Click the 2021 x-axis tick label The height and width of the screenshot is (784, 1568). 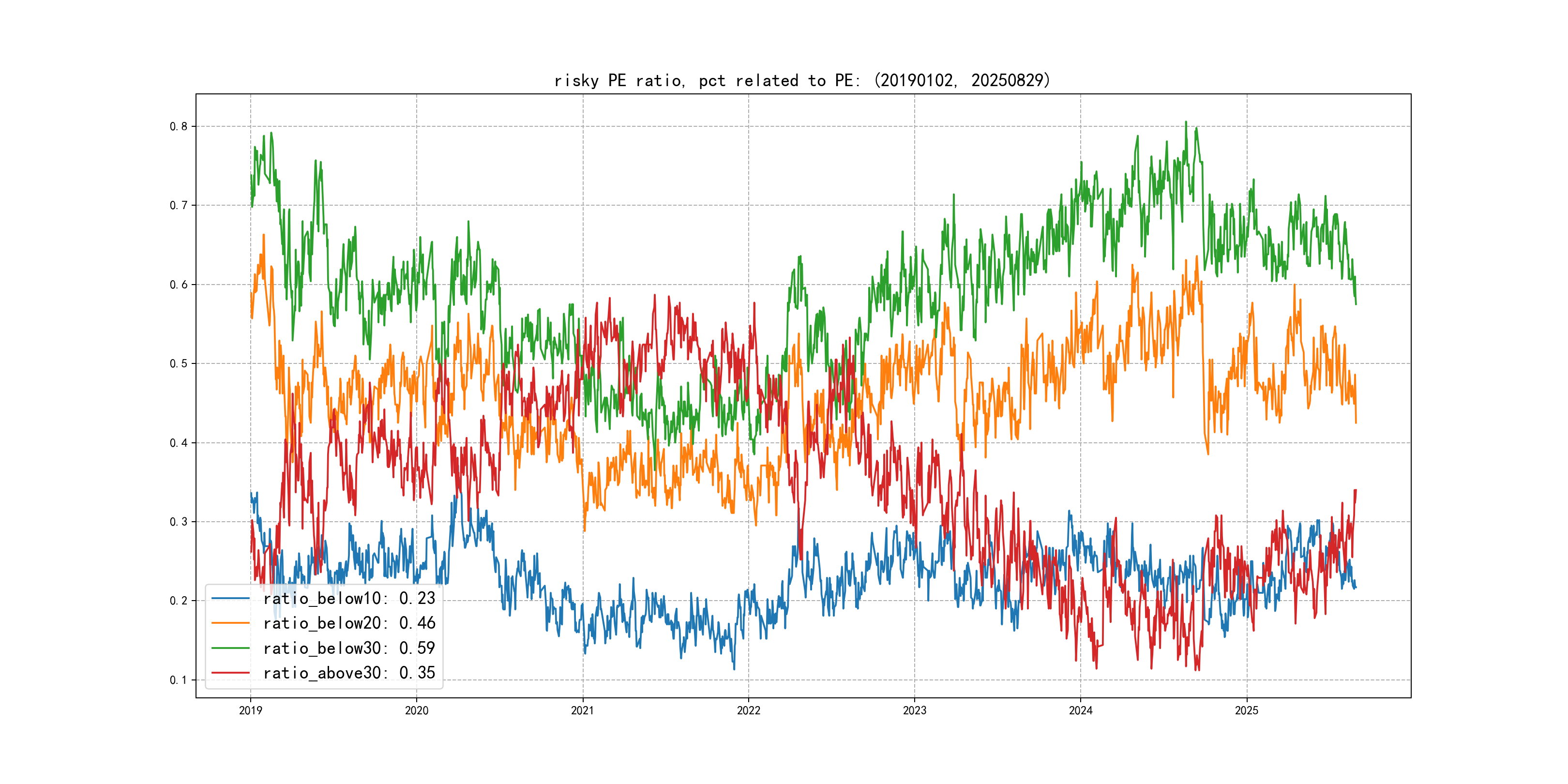pos(583,710)
